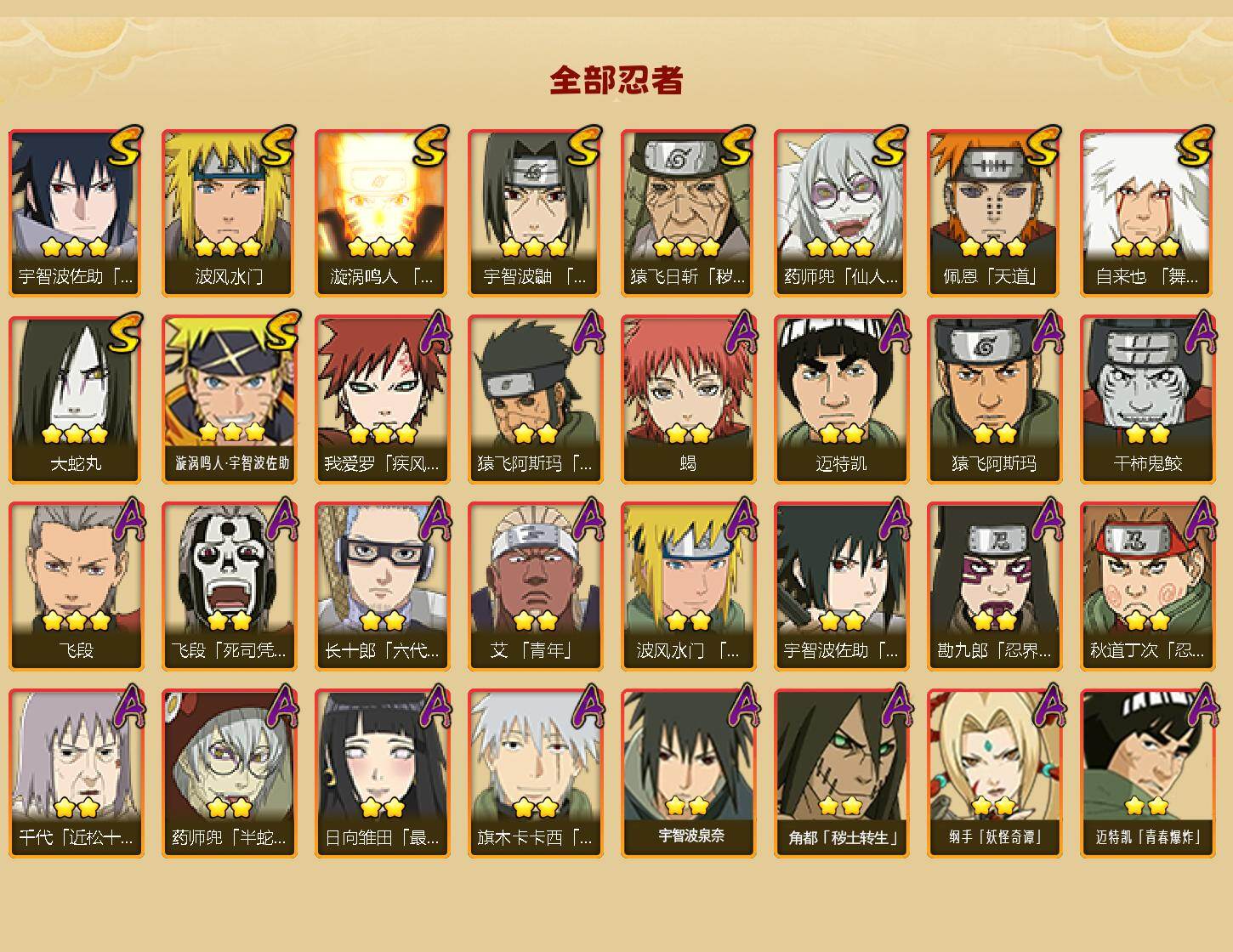Click the 全部忍者 heading
The height and width of the screenshot is (952, 1233).
click(616, 80)
